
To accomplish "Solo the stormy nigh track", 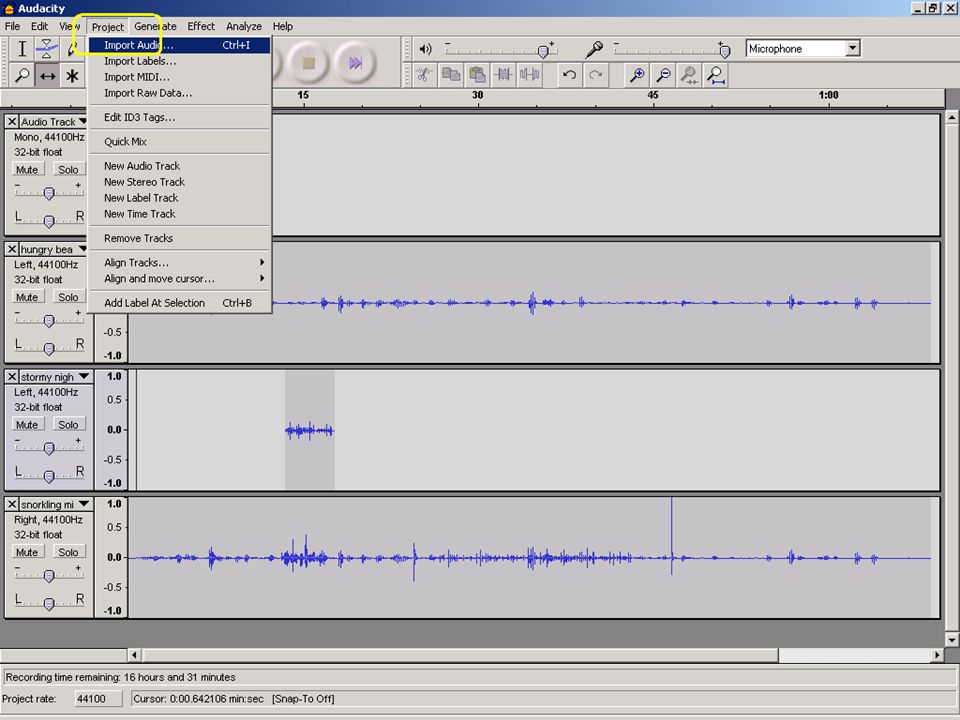I will [x=68, y=424].
